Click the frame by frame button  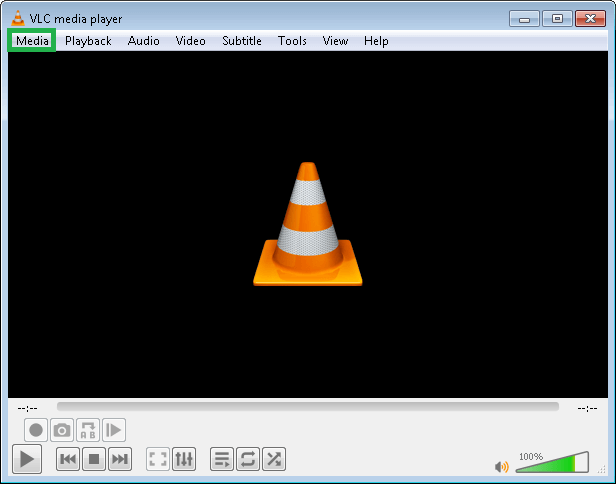pos(114,430)
